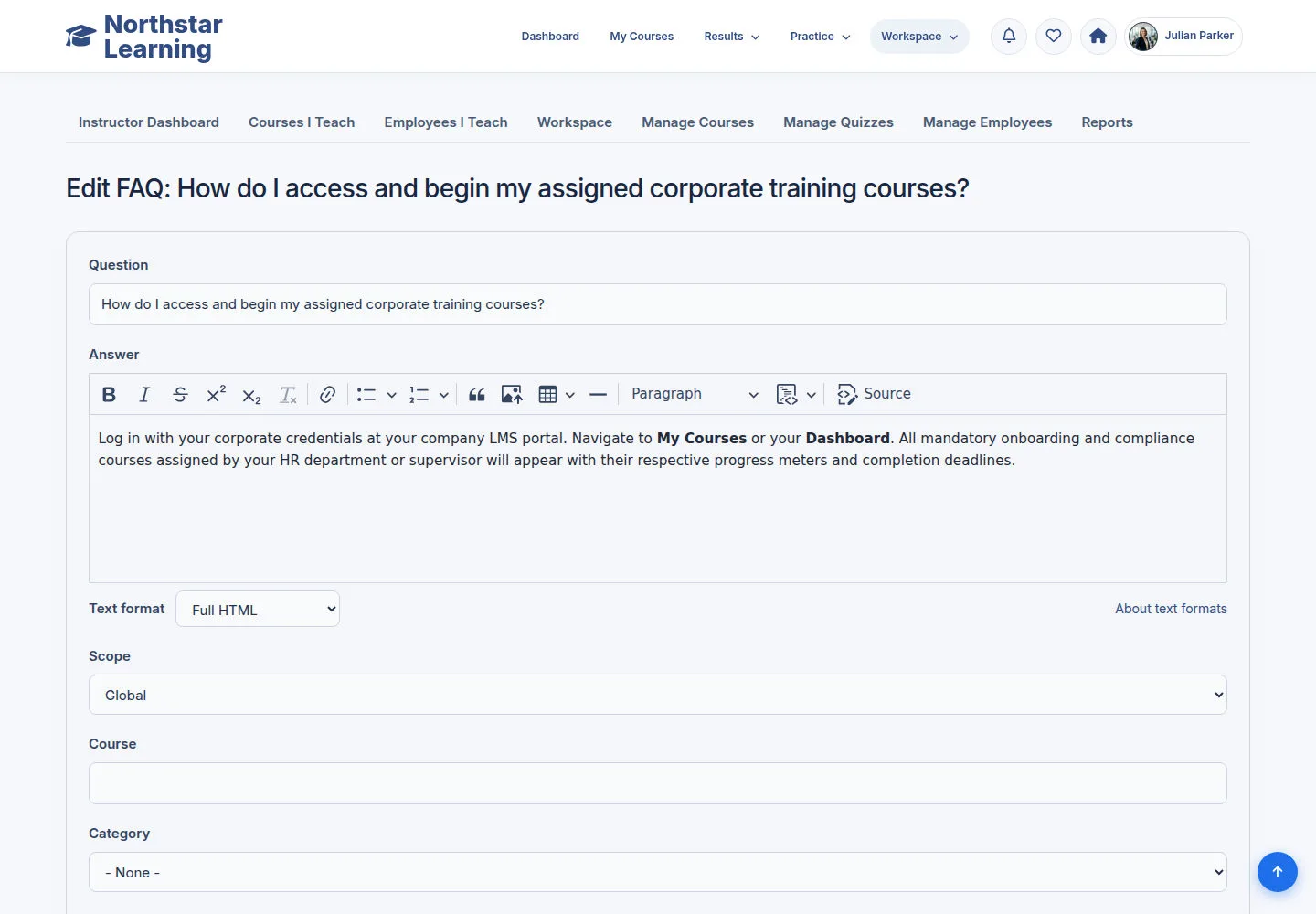Expand numbered list style options
The image size is (1316, 914).
click(x=443, y=395)
